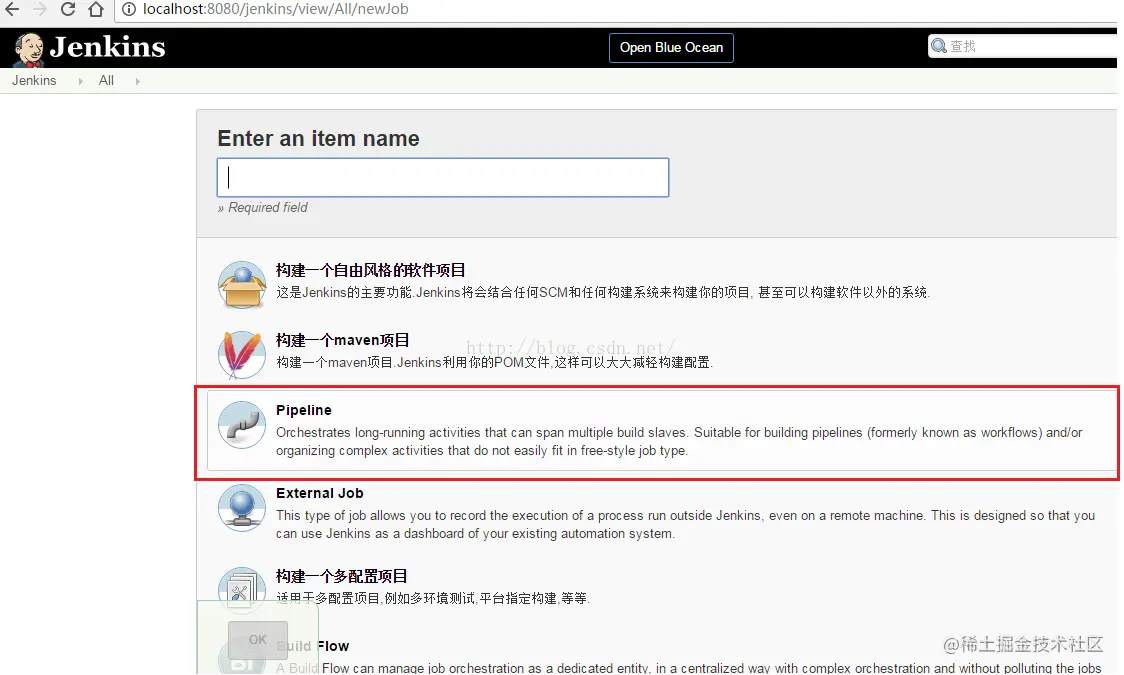Click the freestyle project description text
The width and height of the screenshot is (1124, 675).
[x=603, y=292]
